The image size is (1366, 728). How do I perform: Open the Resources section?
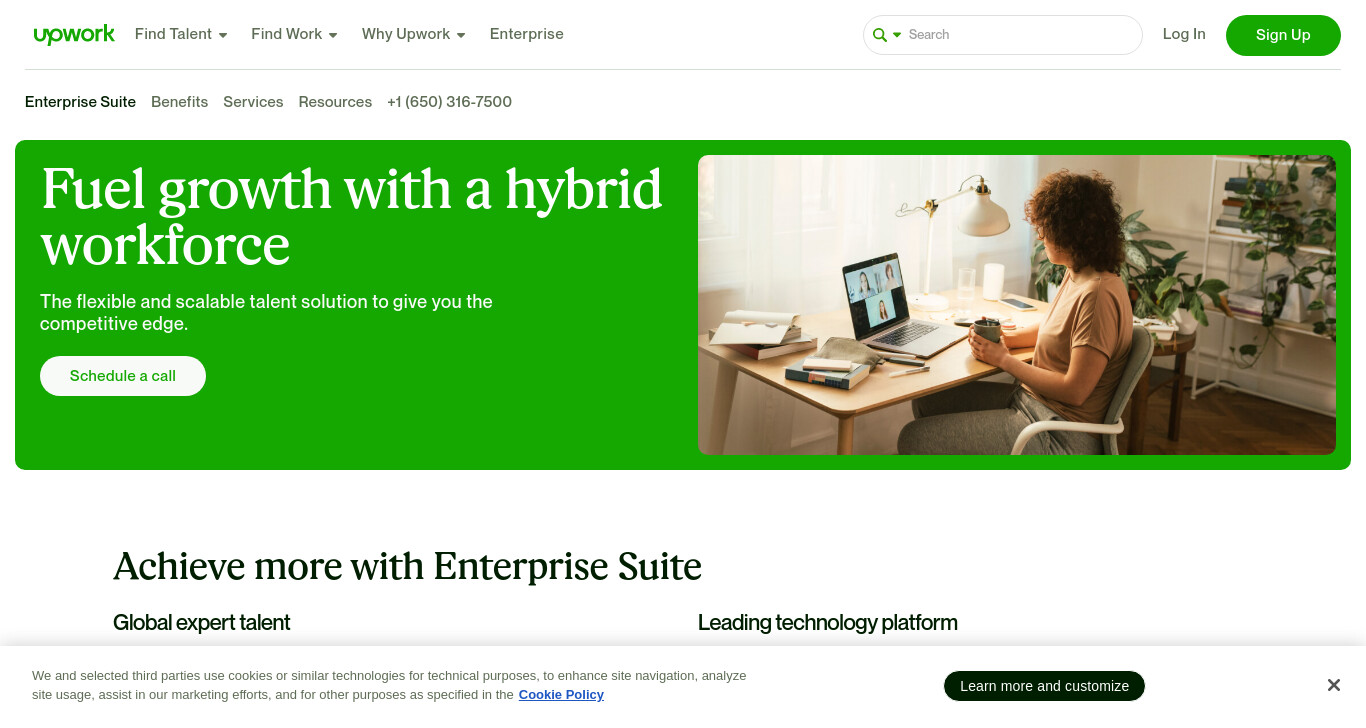[335, 102]
